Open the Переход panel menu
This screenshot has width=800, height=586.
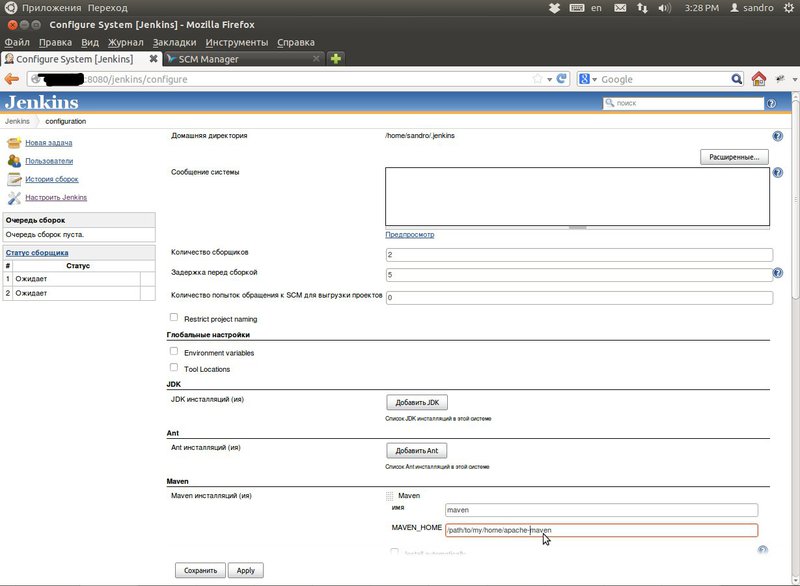(108, 8)
